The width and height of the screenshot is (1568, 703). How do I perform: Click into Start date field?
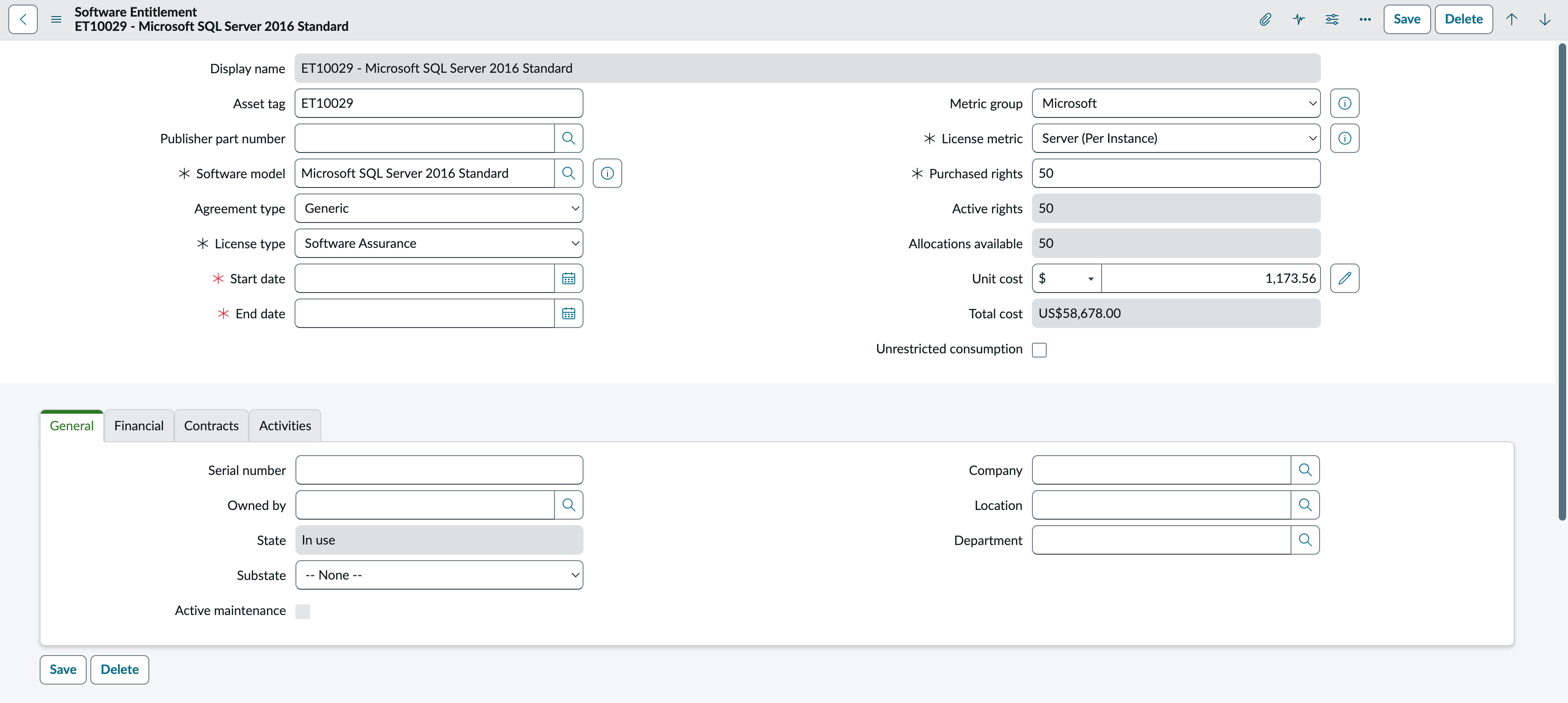click(424, 278)
